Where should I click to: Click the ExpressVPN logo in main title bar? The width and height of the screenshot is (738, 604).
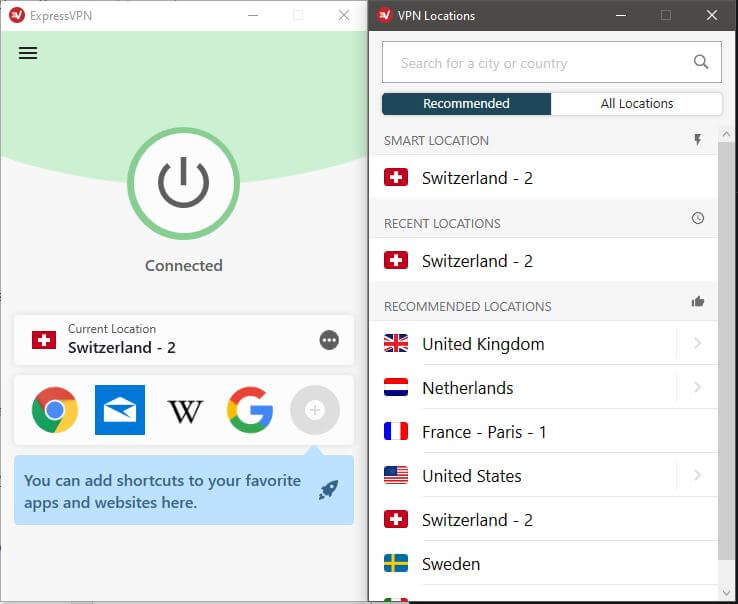[x=17, y=15]
